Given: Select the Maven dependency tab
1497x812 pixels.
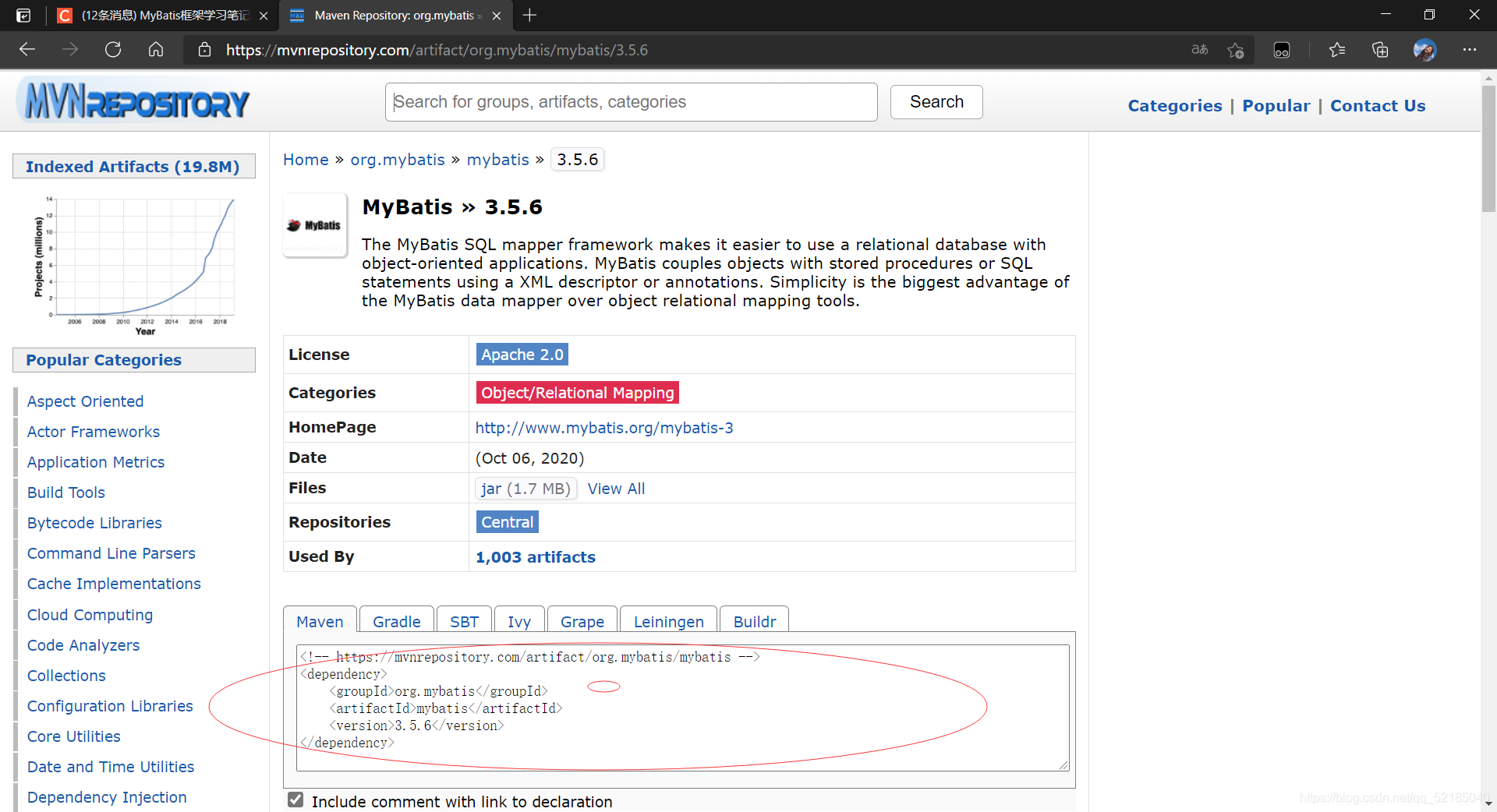Looking at the screenshot, I should (320, 622).
